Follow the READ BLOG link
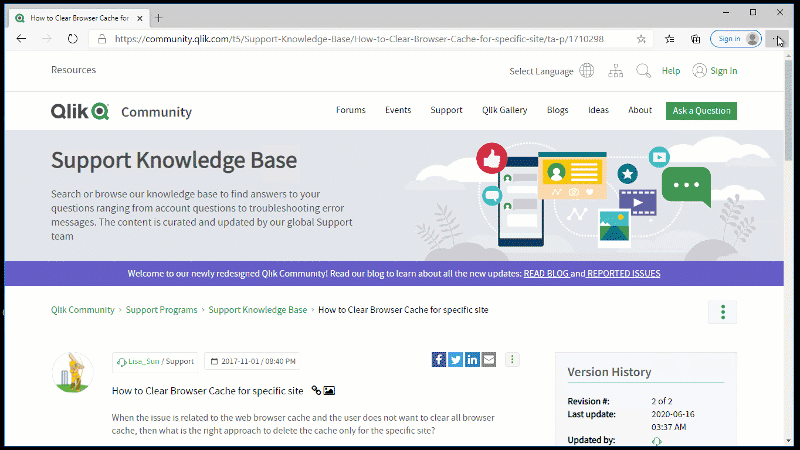Image resolution: width=800 pixels, height=450 pixels. click(x=546, y=273)
